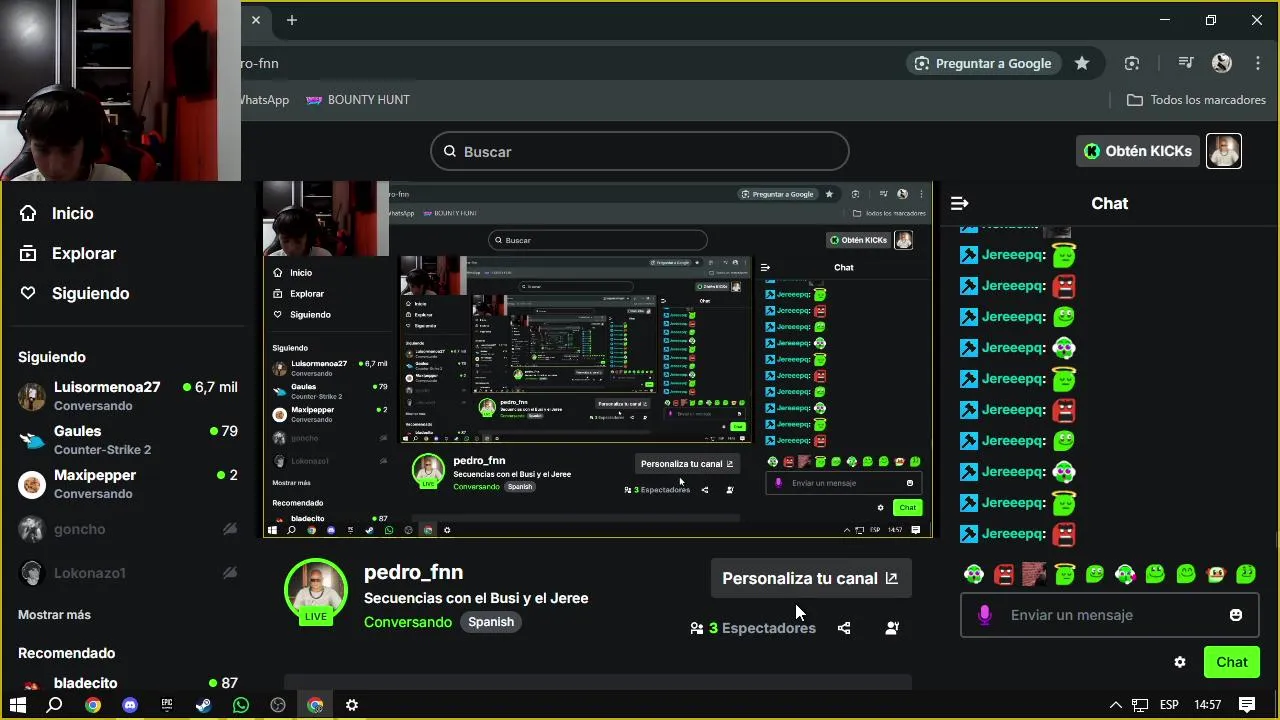1280x720 pixels.
Task: Open Conversando category link
Action: (408, 622)
